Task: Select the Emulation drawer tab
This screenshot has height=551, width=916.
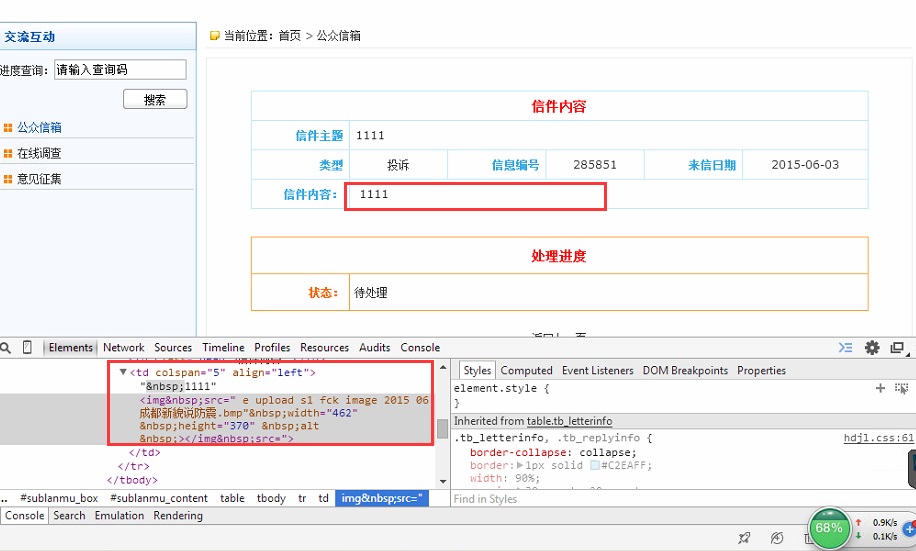Action: 119,516
